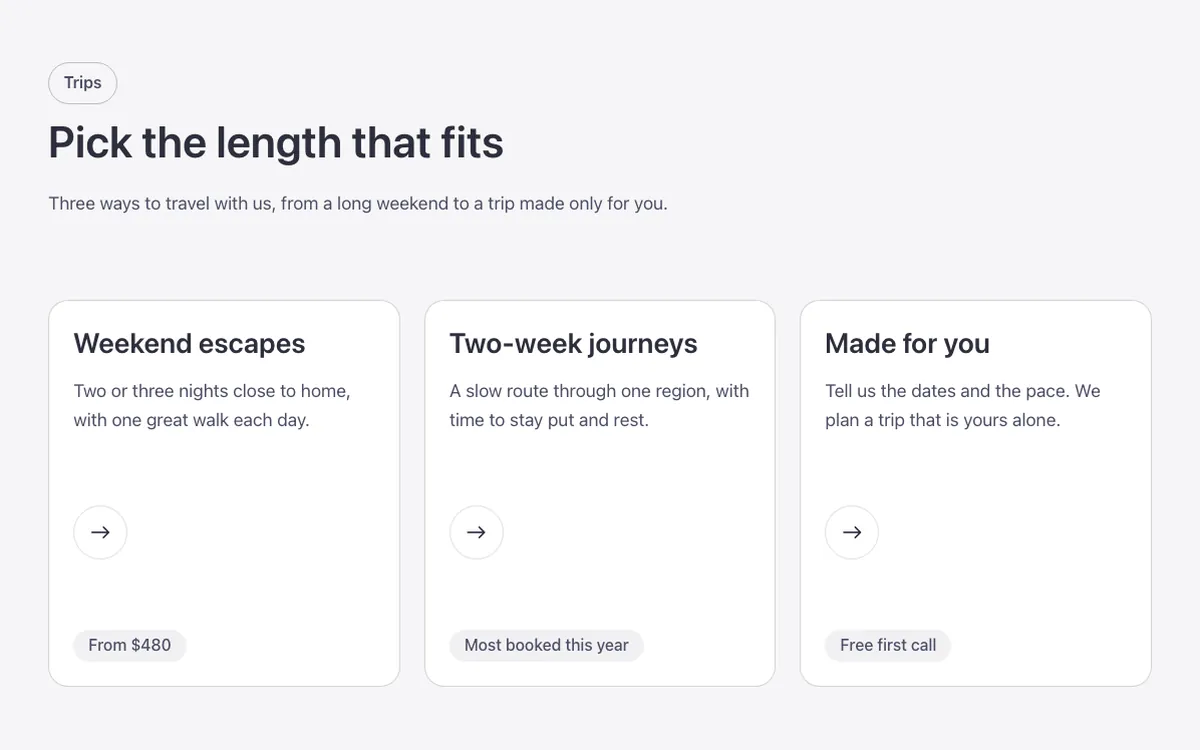Screen dimensions: 1200x750
Task: Open the Two-week journeys card title
Action: pos(574,343)
